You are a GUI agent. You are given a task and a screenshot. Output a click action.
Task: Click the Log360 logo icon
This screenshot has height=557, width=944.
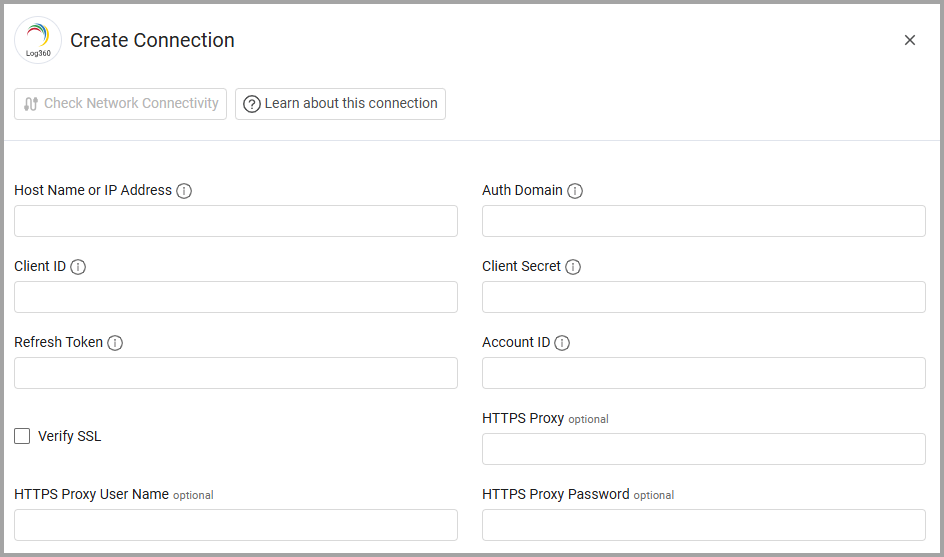(x=38, y=40)
